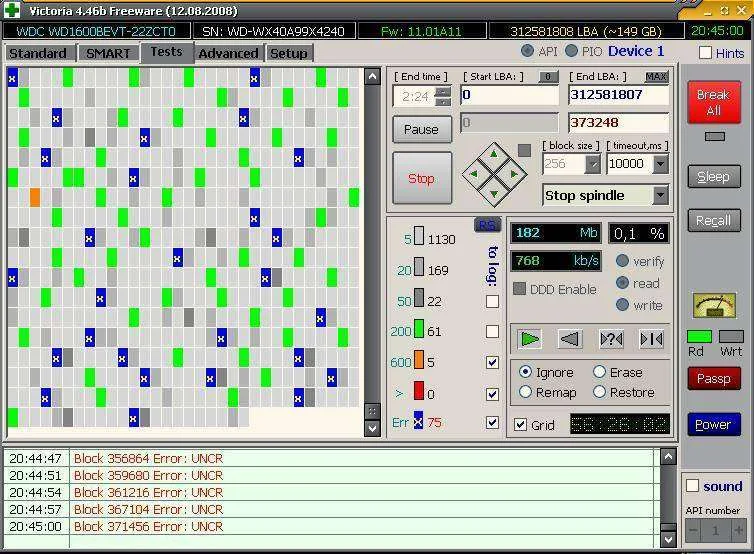The width and height of the screenshot is (754, 554).
Task: Select the random seek test button
Action: pos(611,339)
